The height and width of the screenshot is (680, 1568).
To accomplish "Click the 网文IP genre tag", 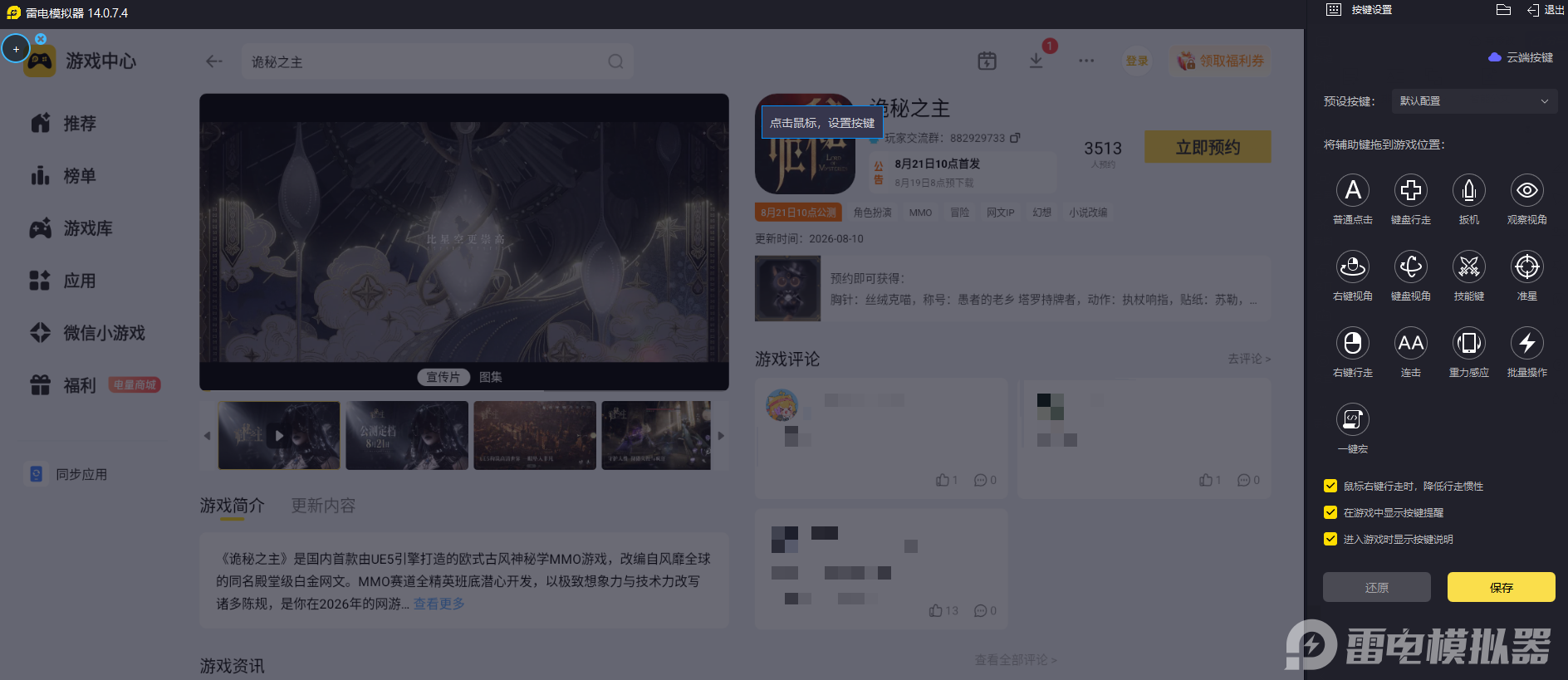I will 1000,213.
